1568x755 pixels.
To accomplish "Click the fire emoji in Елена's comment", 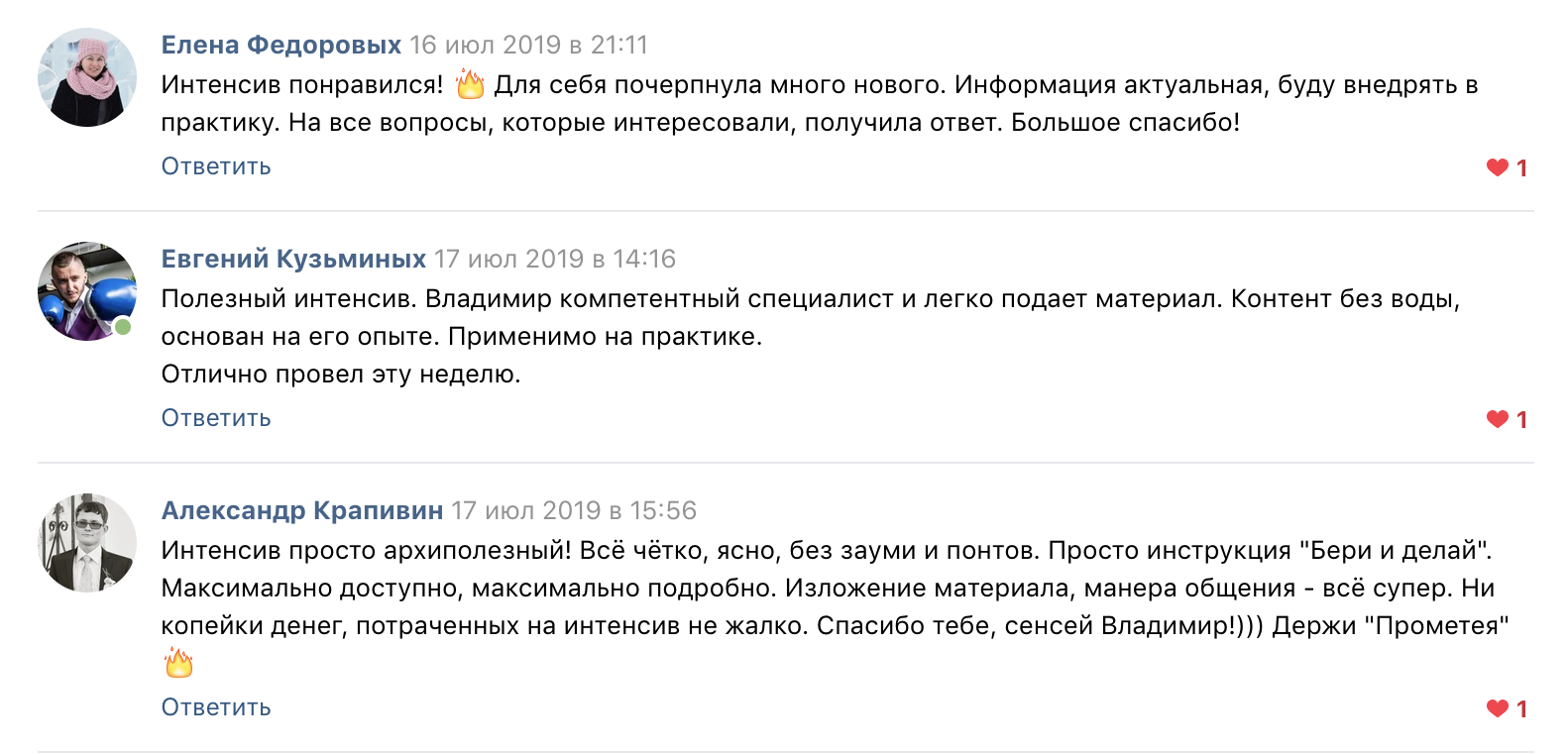I will 470,85.
